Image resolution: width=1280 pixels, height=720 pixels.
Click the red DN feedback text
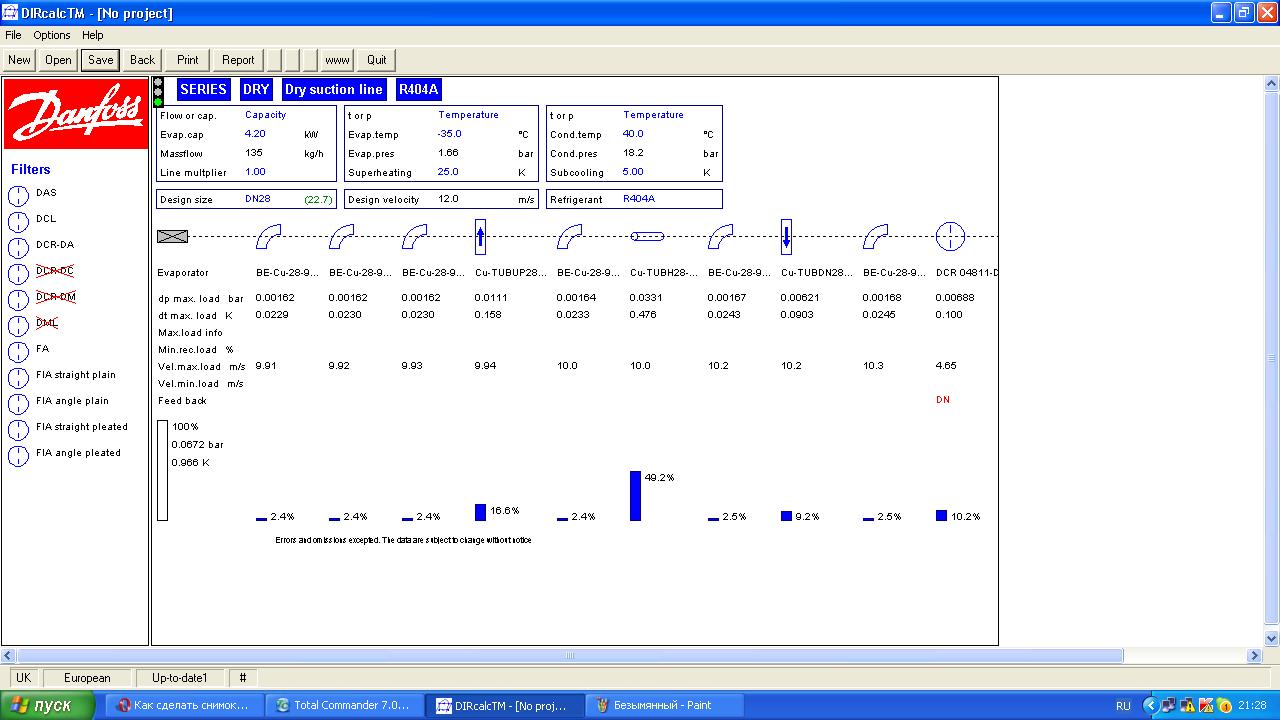943,400
